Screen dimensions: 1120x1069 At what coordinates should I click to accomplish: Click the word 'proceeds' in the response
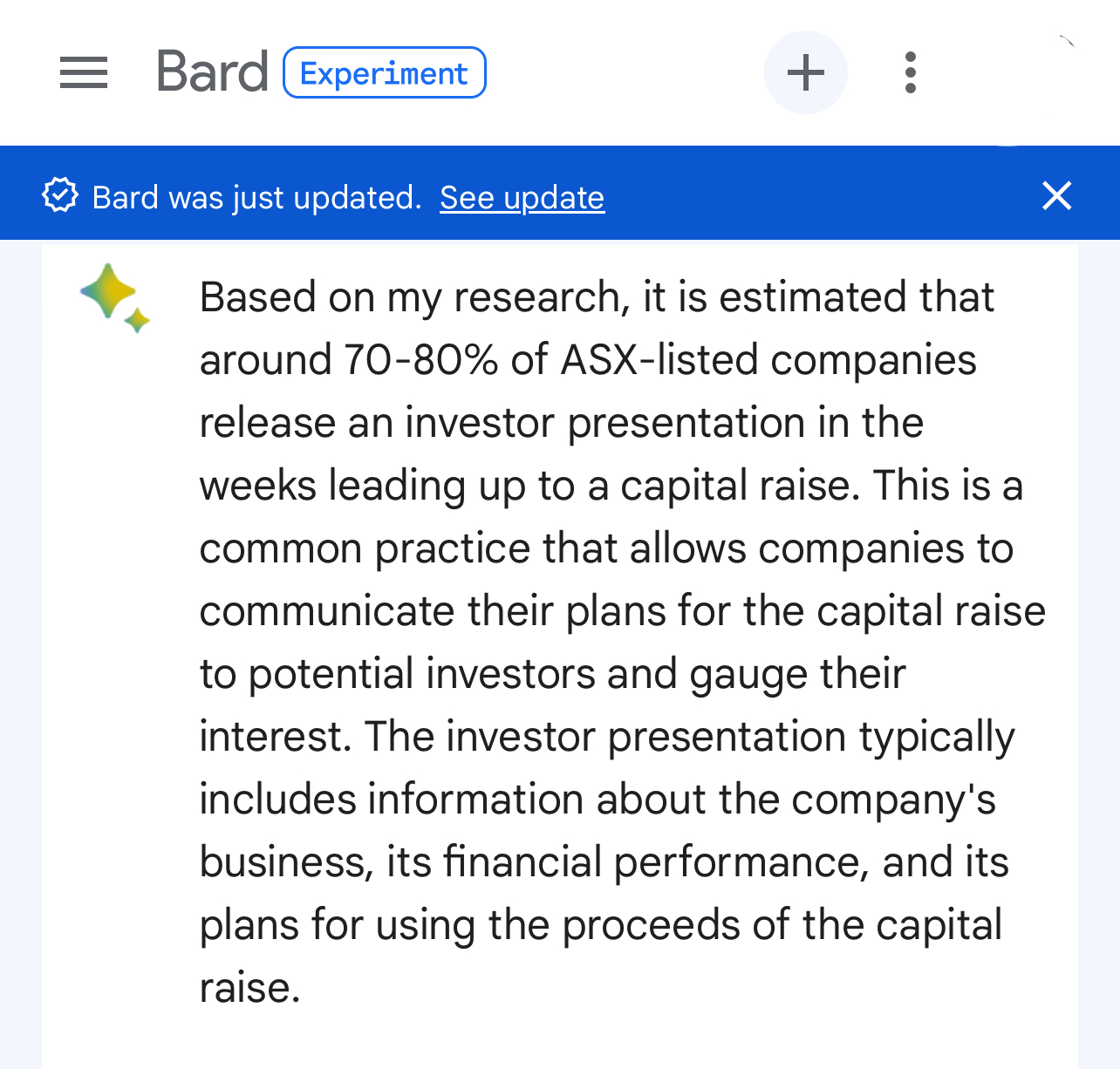tap(651, 926)
